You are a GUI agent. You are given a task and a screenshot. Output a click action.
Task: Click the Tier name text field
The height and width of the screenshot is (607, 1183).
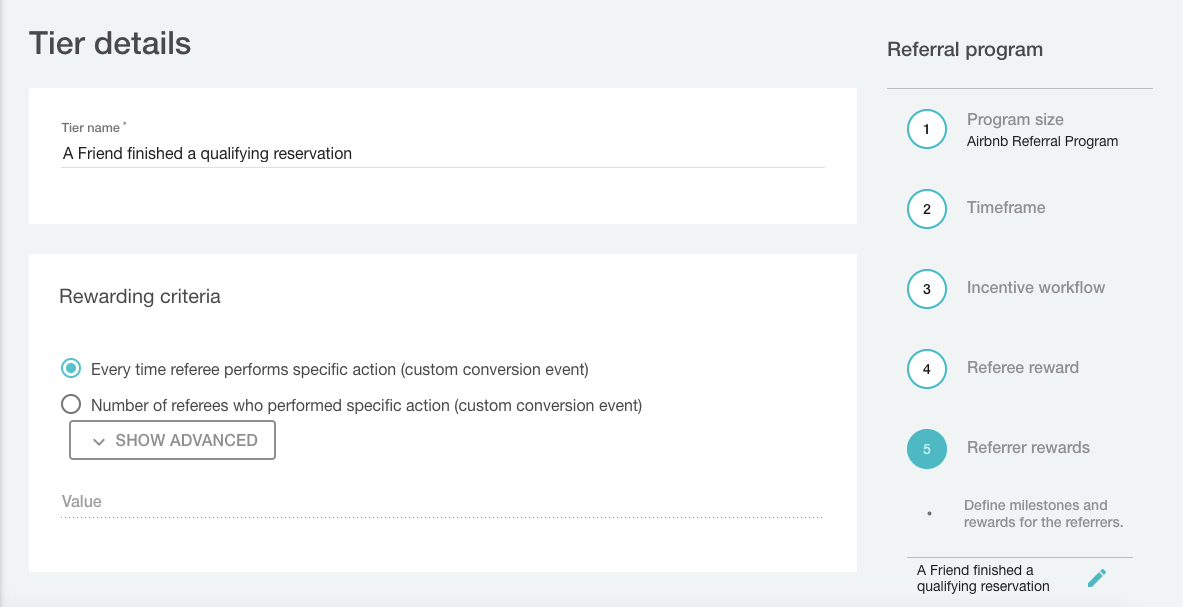click(x=442, y=154)
